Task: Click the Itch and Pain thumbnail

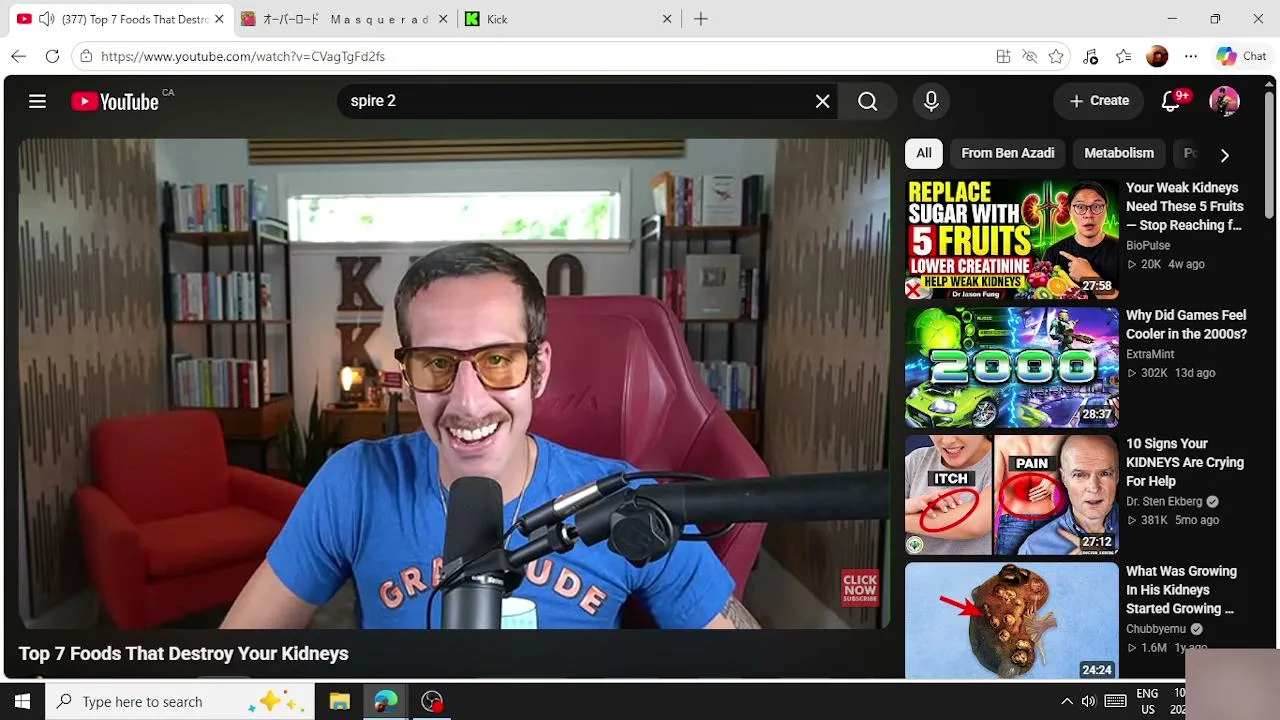Action: click(1012, 495)
